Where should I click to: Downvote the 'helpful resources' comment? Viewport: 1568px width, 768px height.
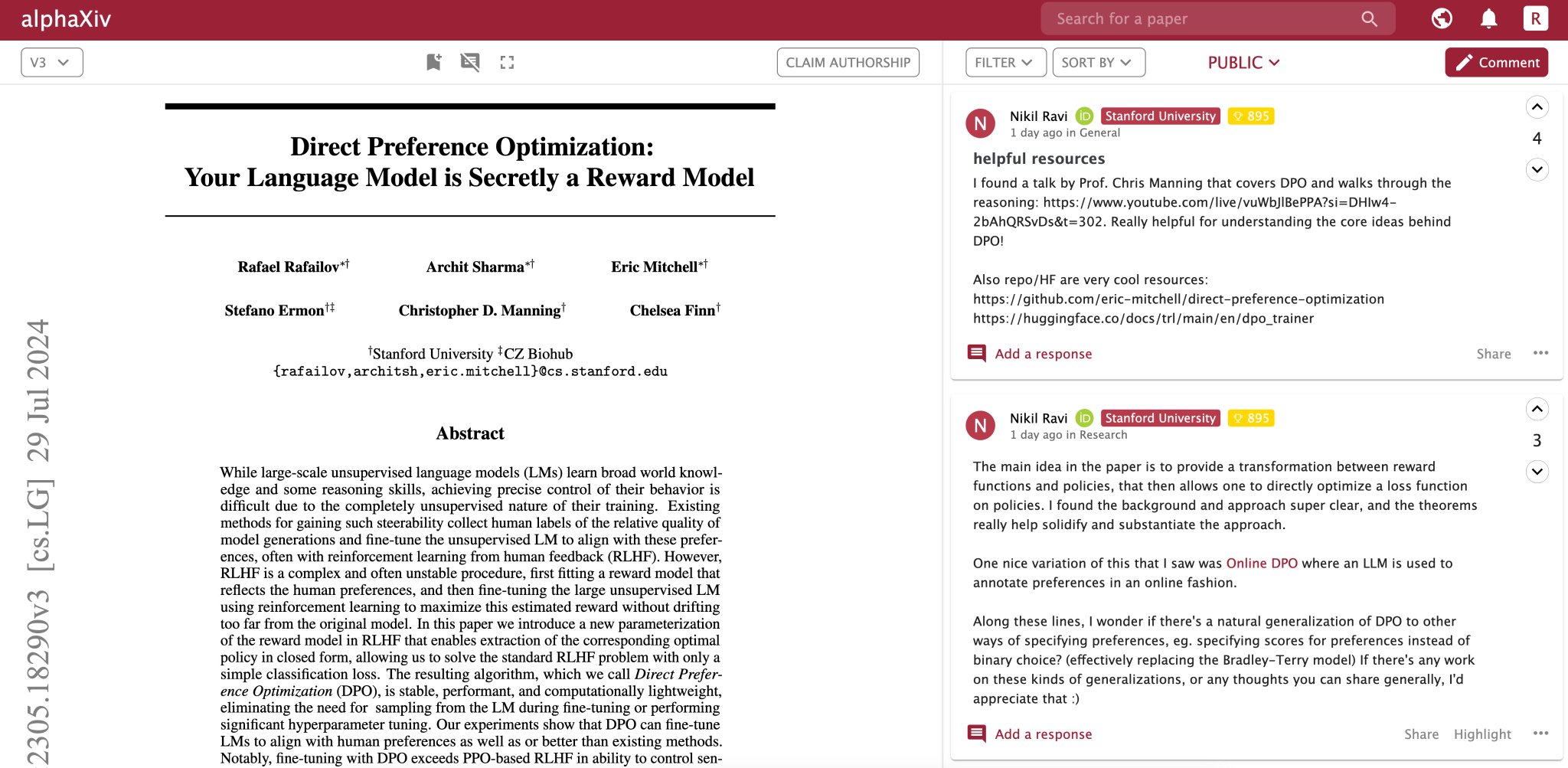[x=1537, y=169]
